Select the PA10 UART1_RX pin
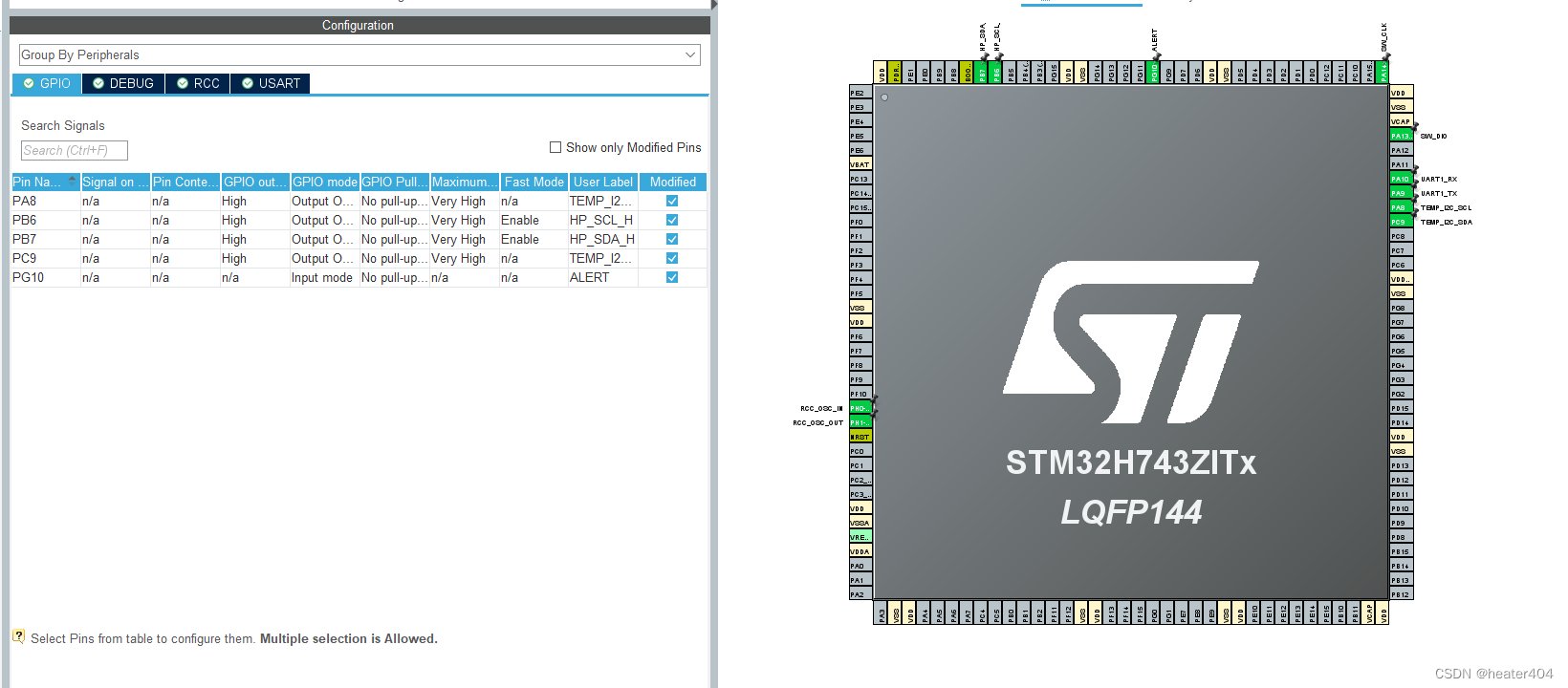Viewport: 1568px width, 688px height. pyautogui.click(x=1401, y=179)
